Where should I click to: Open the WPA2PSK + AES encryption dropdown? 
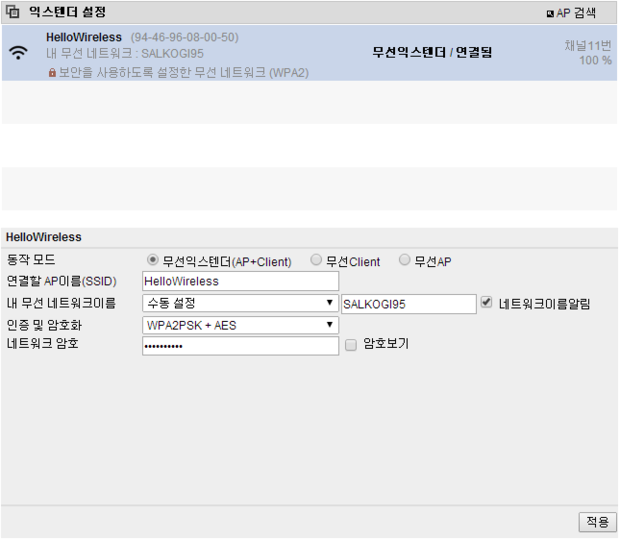(x=240, y=325)
